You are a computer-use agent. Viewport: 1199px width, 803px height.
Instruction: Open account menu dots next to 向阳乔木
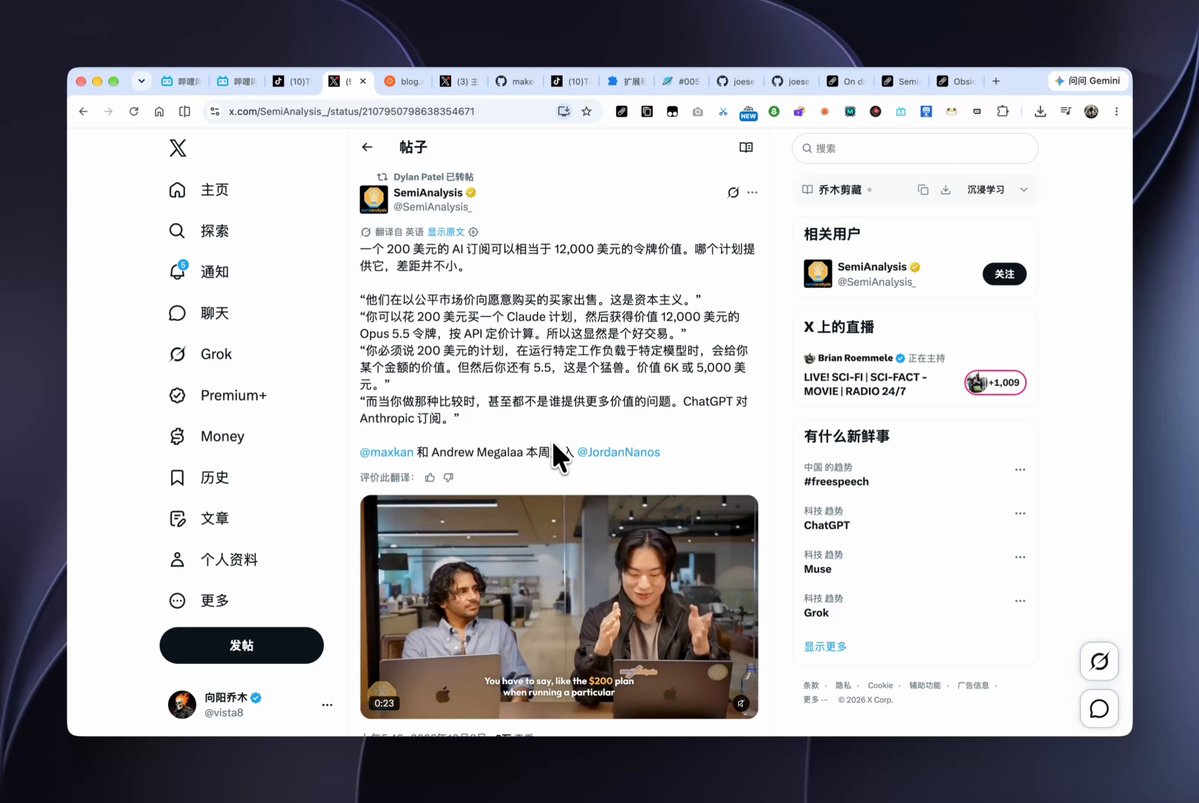coord(327,704)
